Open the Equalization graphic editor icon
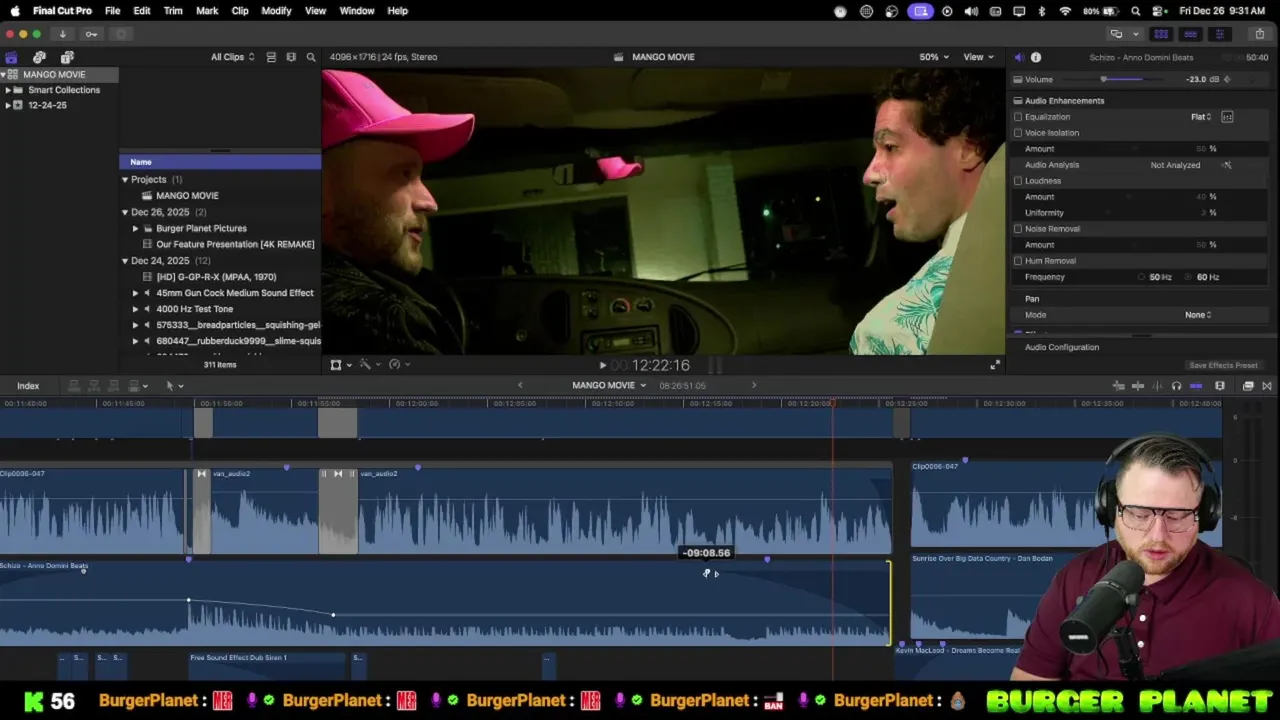 click(x=1227, y=117)
